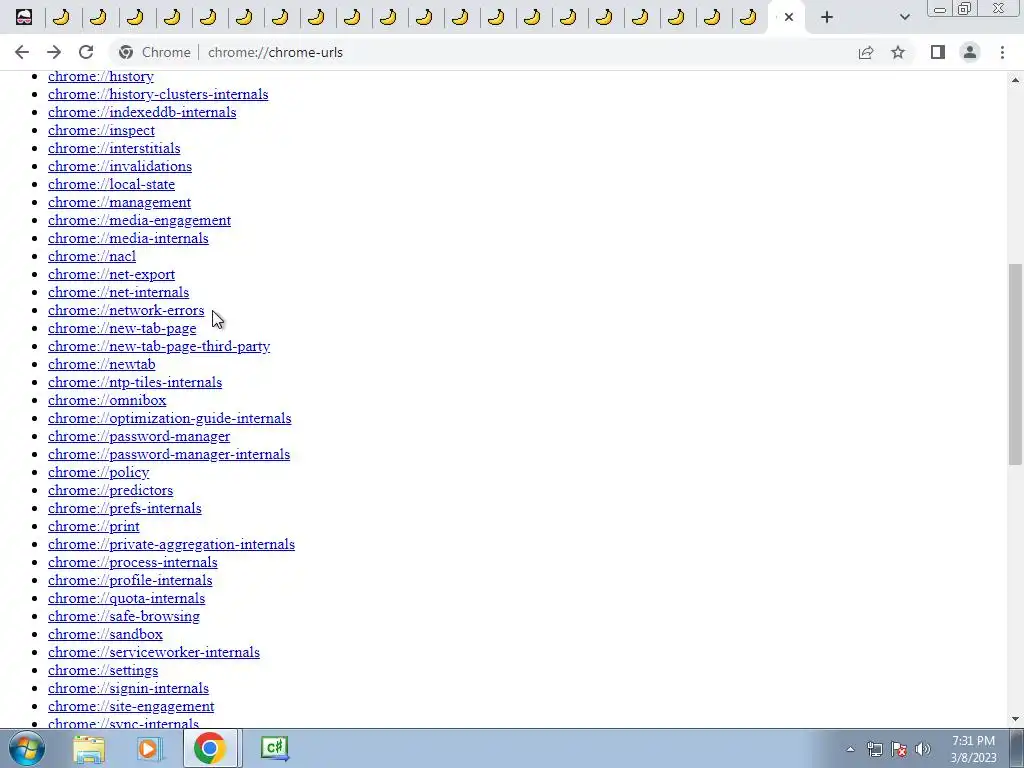Follow the chrome://local-state link
This screenshot has width=1024, height=768.
[x=111, y=184]
